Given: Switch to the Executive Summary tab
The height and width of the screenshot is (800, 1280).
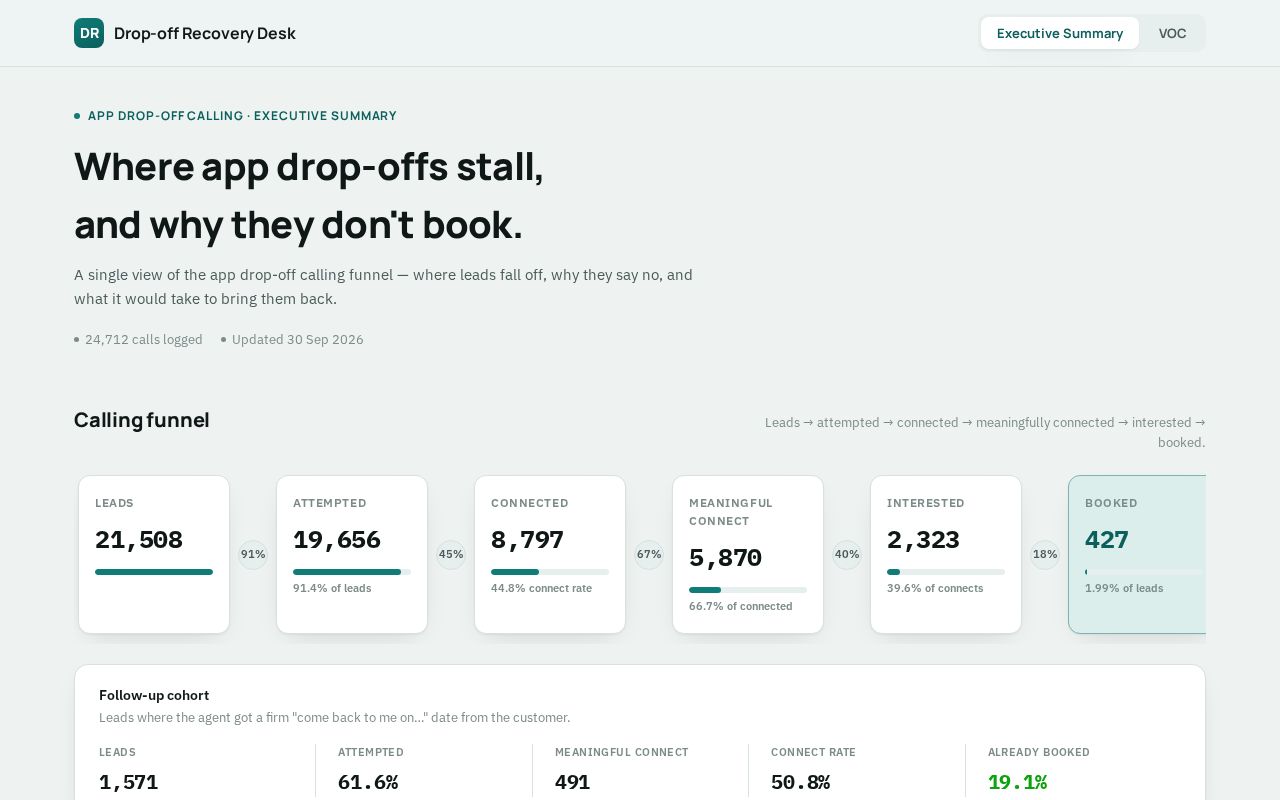Looking at the screenshot, I should (x=1060, y=33).
